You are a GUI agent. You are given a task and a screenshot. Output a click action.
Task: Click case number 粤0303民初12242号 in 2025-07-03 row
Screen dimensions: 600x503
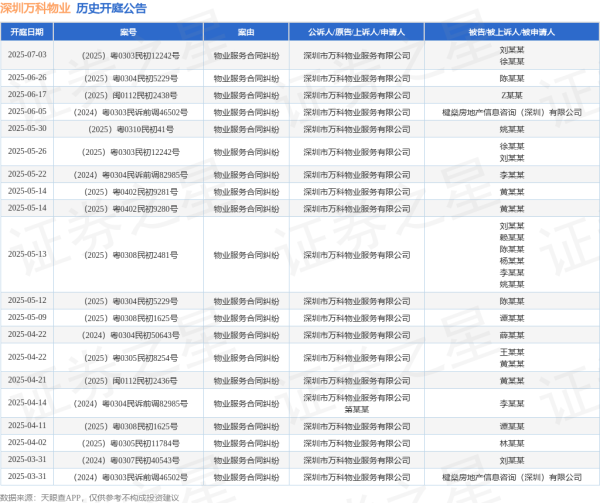(131, 55)
